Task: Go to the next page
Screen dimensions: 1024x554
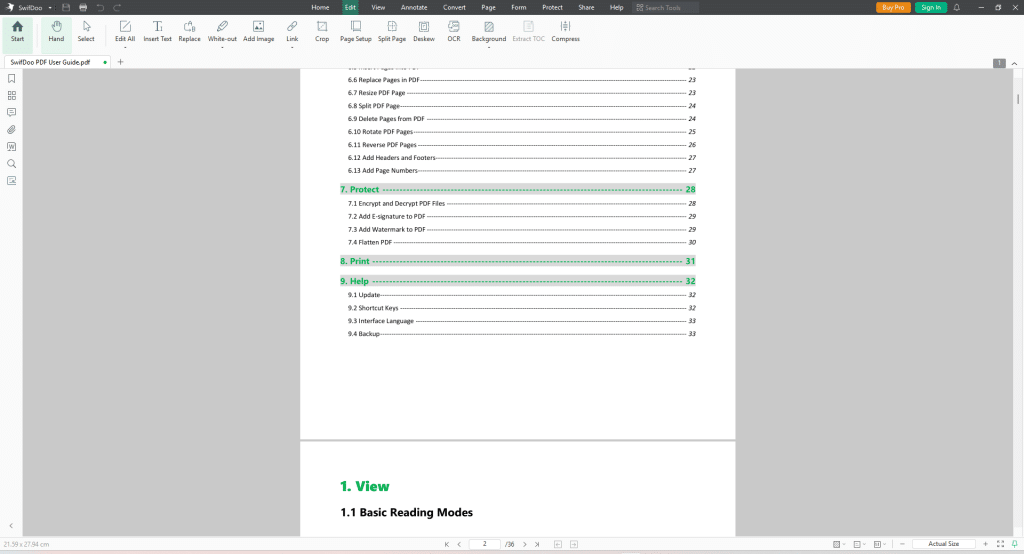Action: click(524, 544)
